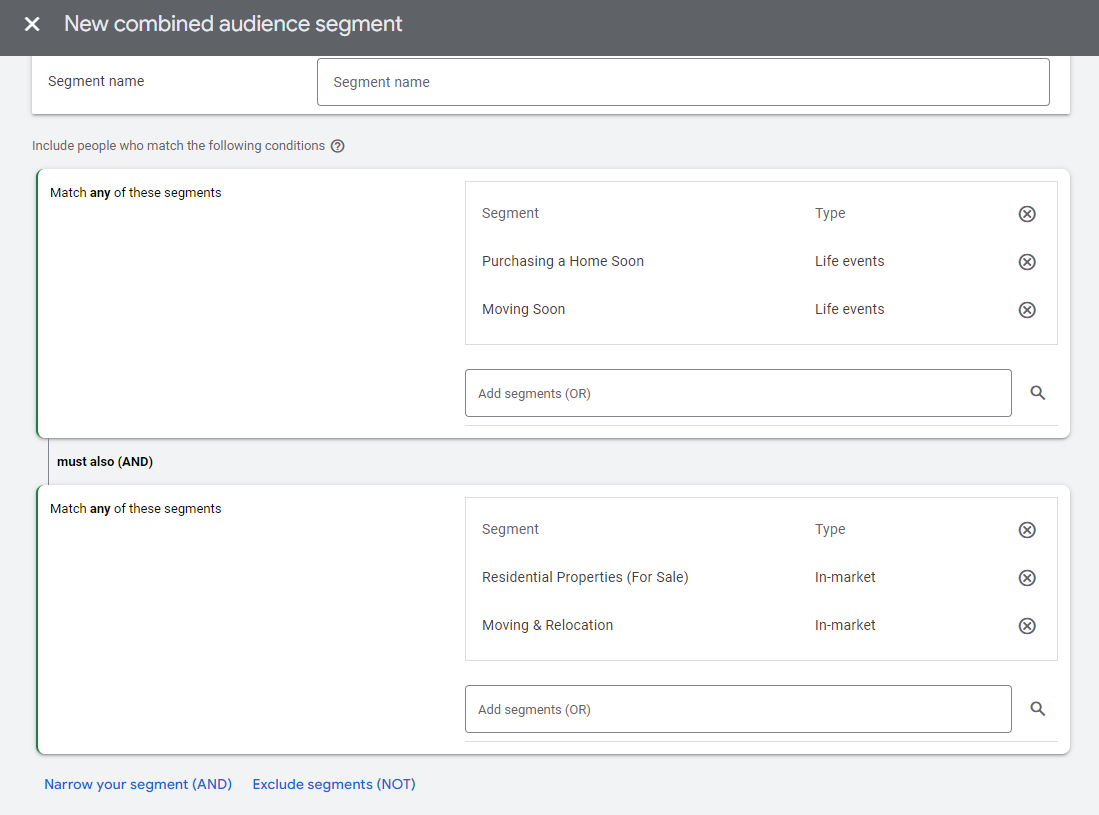
Task: Click Exclude segments (NOT) link
Action: [334, 784]
